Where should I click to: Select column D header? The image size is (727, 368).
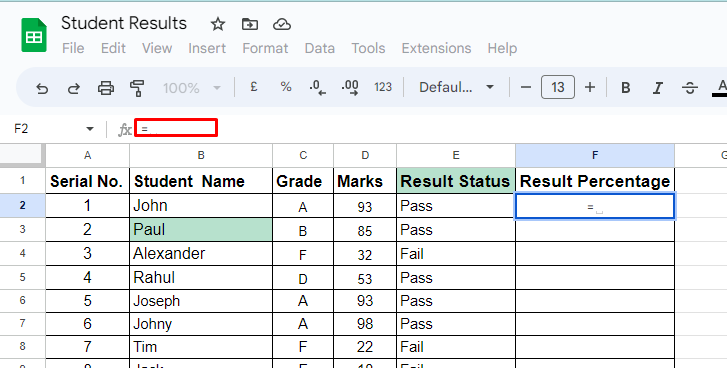pyautogui.click(x=365, y=155)
